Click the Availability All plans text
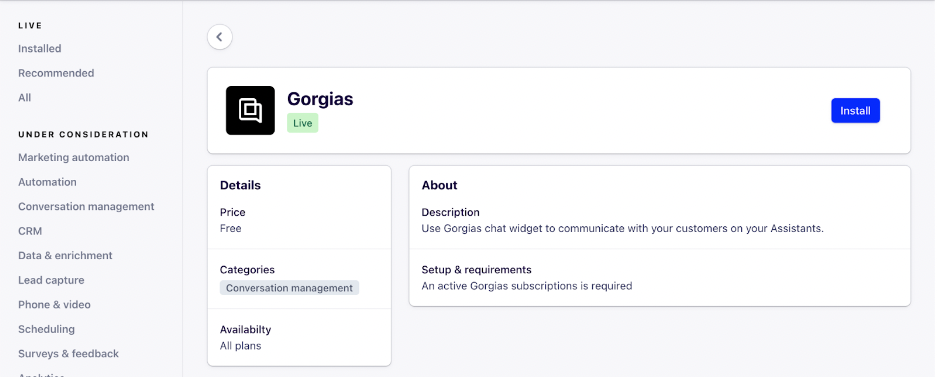 (240, 345)
